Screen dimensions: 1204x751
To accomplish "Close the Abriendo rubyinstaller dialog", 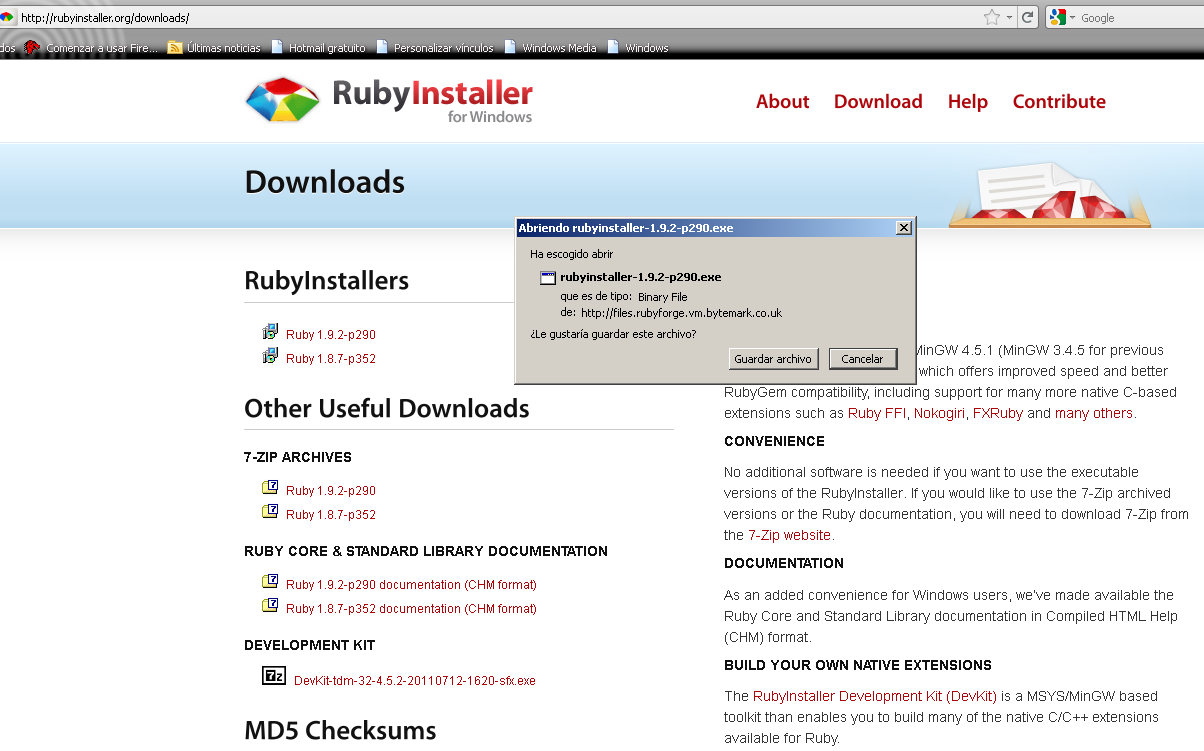I will pyautogui.click(x=904, y=228).
